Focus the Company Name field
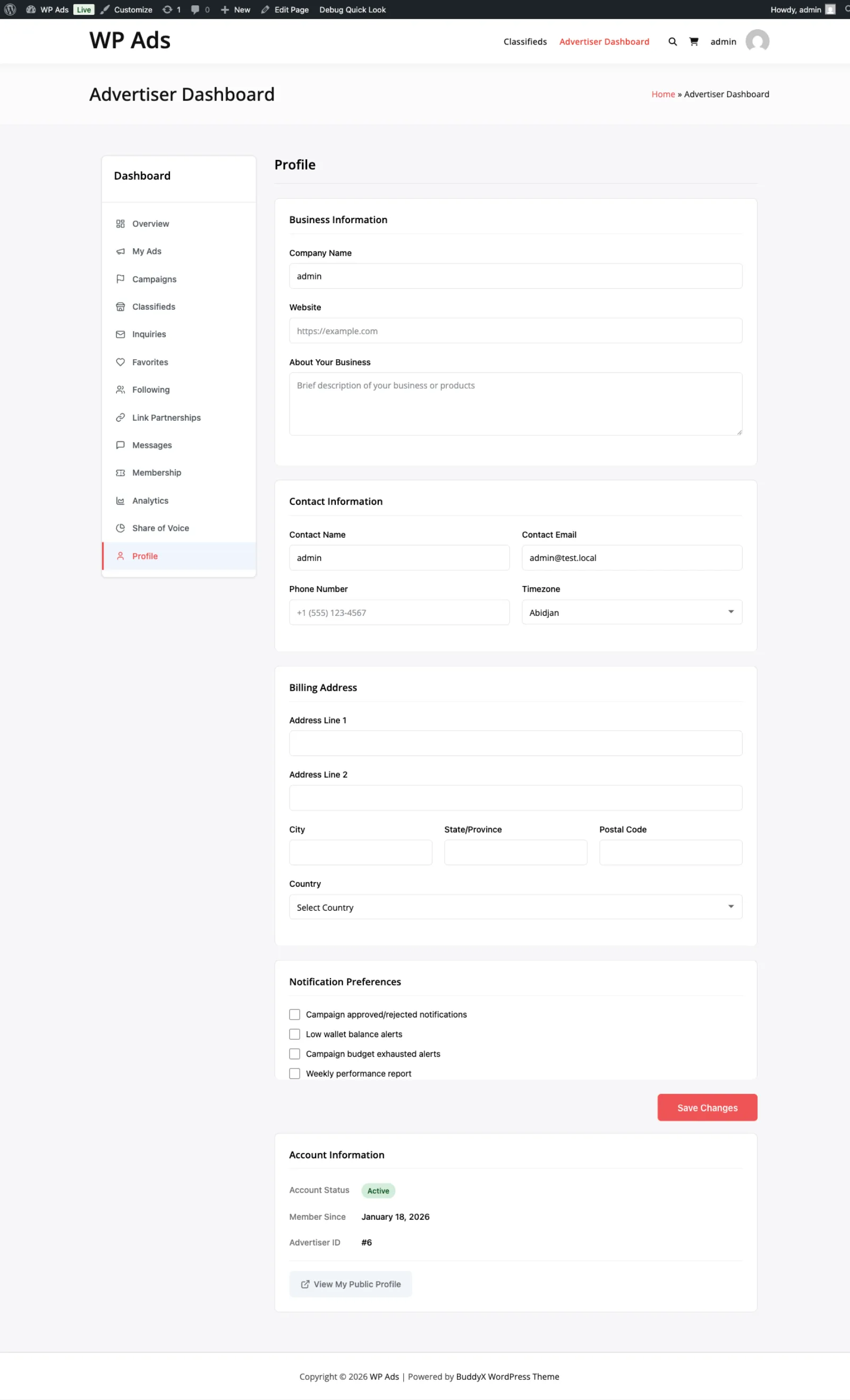The height and width of the screenshot is (1400, 850). (x=515, y=276)
